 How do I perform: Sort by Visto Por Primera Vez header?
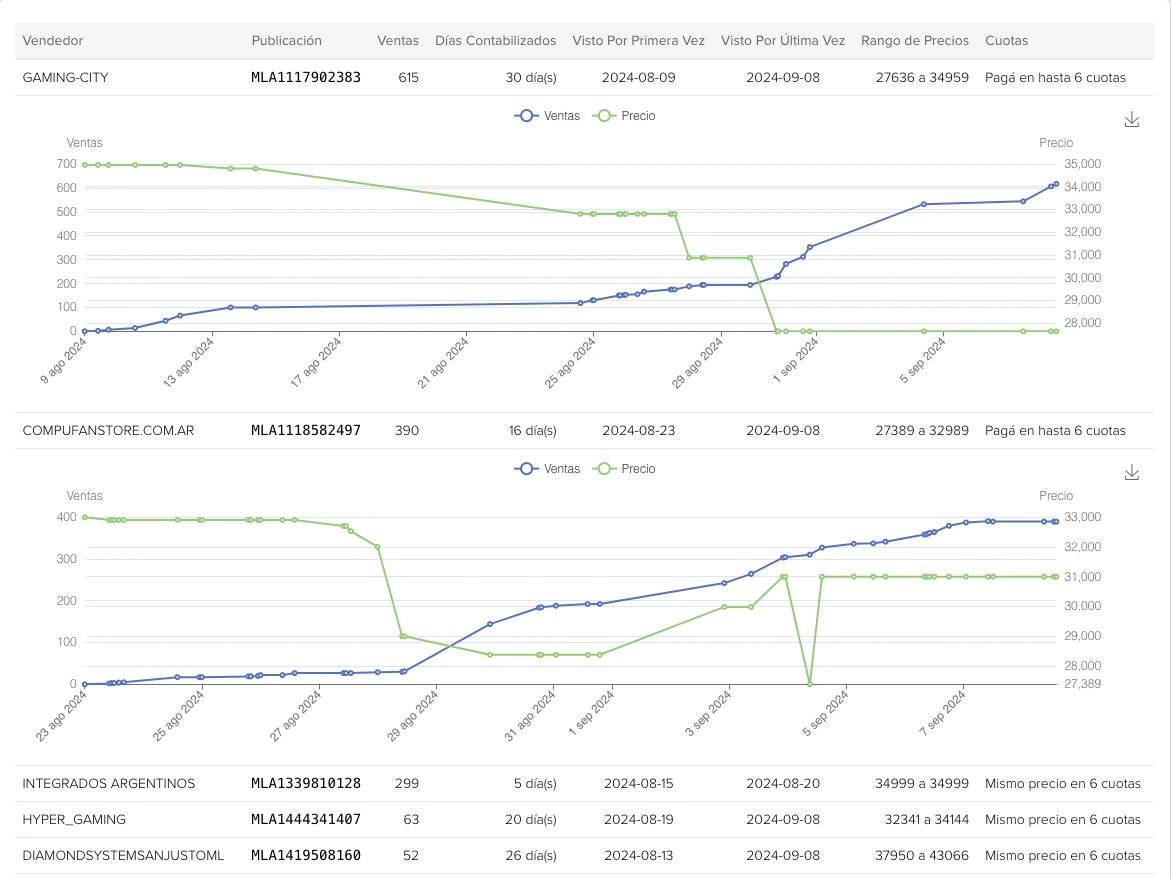639,41
